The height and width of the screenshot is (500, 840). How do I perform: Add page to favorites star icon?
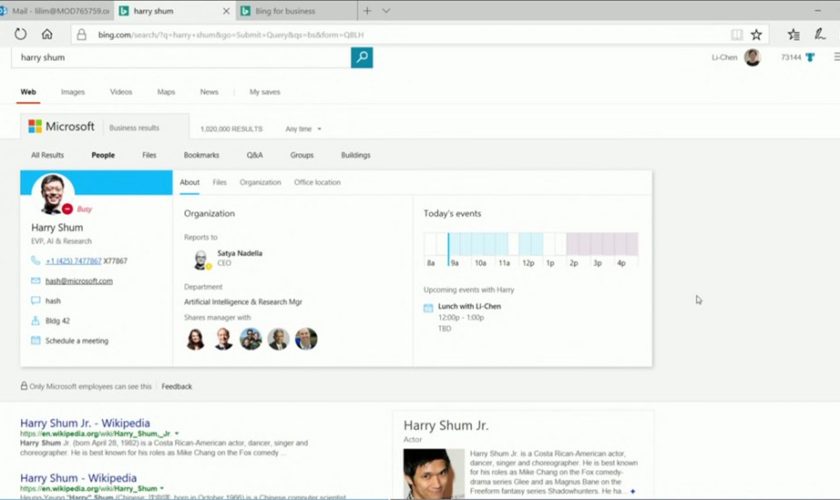coord(757,34)
